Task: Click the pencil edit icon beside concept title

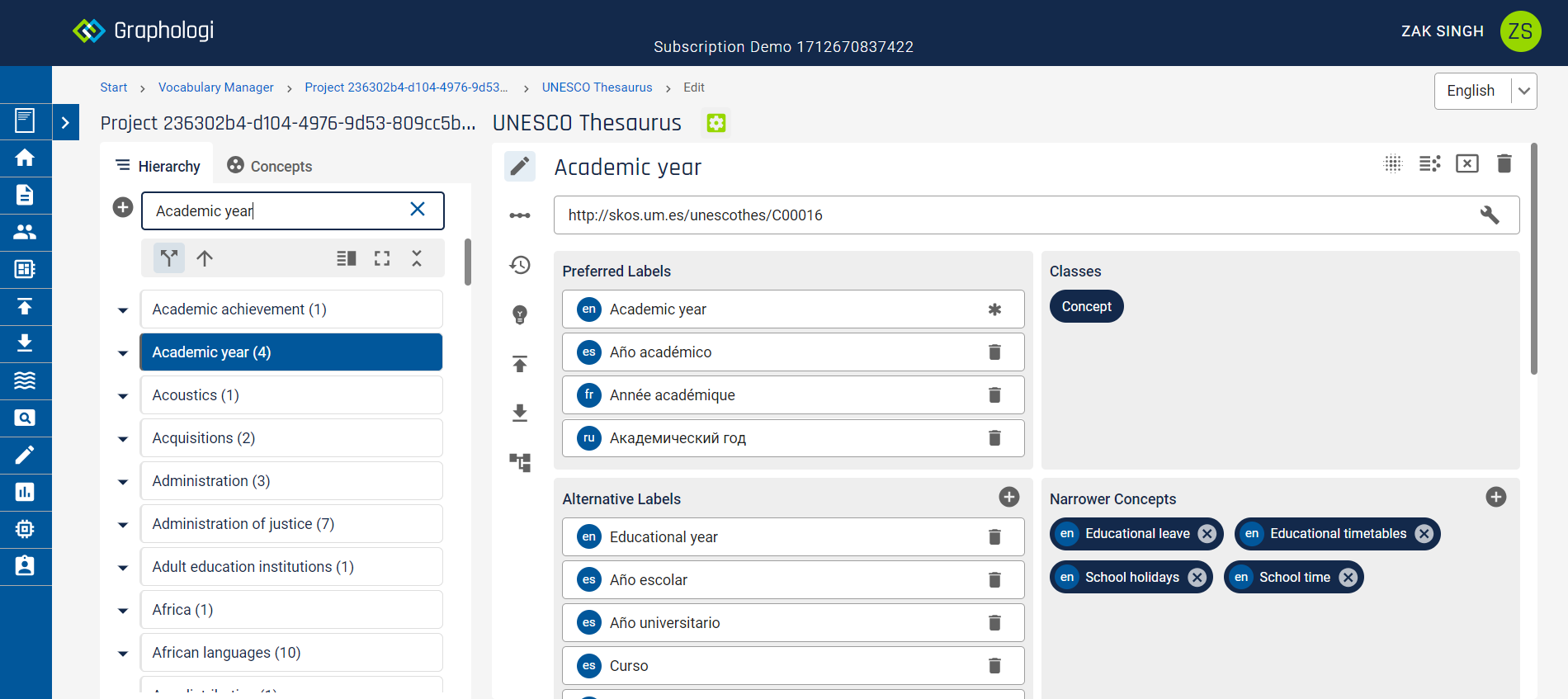Action: click(x=520, y=167)
